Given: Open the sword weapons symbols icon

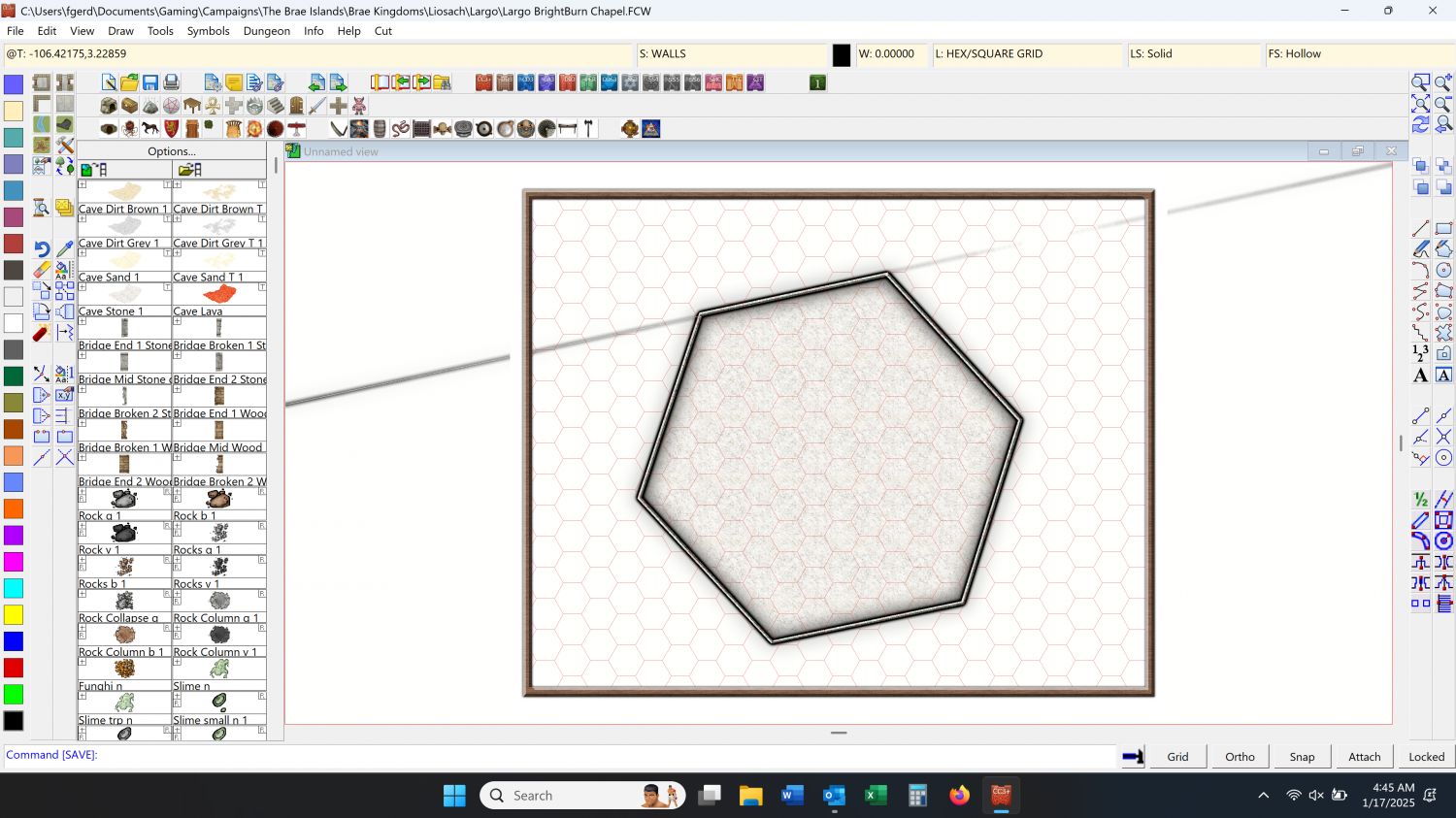Looking at the screenshot, I should pos(317,106).
